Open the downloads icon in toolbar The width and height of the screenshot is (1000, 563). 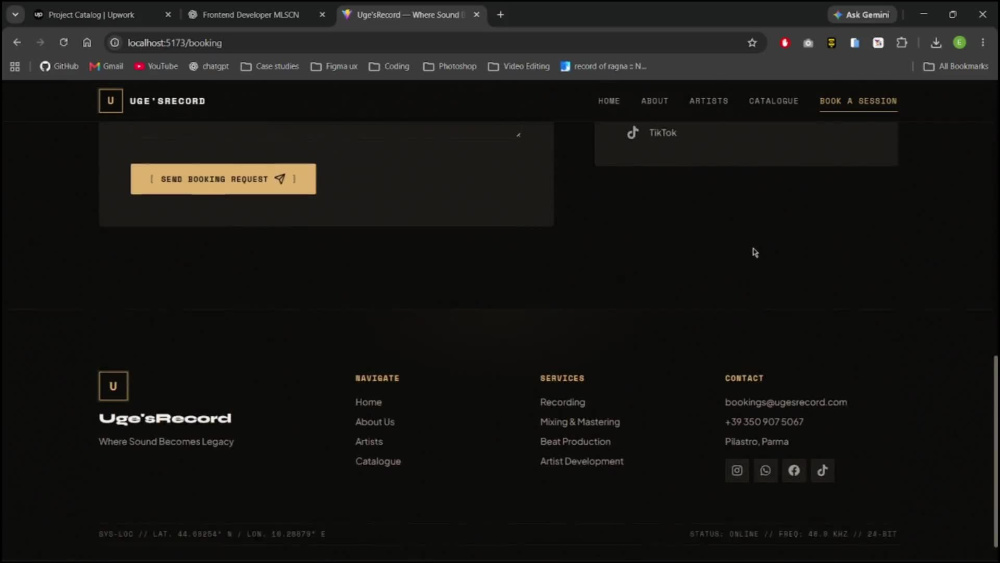[x=936, y=43]
